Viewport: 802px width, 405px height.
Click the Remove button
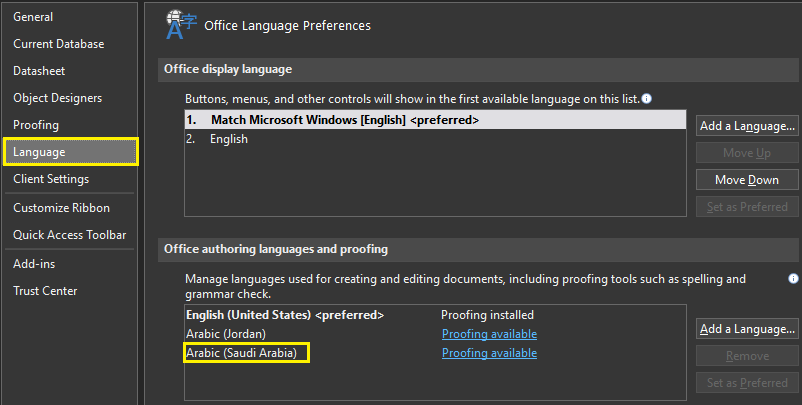747,356
